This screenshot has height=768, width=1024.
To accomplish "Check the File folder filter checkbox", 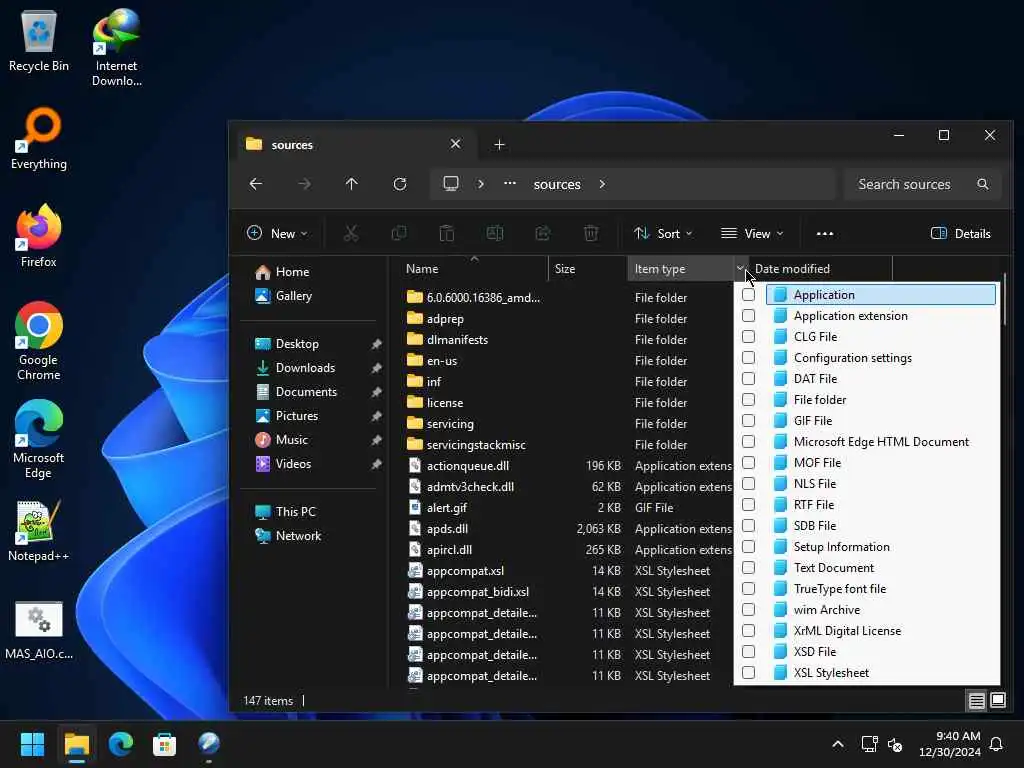I will tap(748, 400).
